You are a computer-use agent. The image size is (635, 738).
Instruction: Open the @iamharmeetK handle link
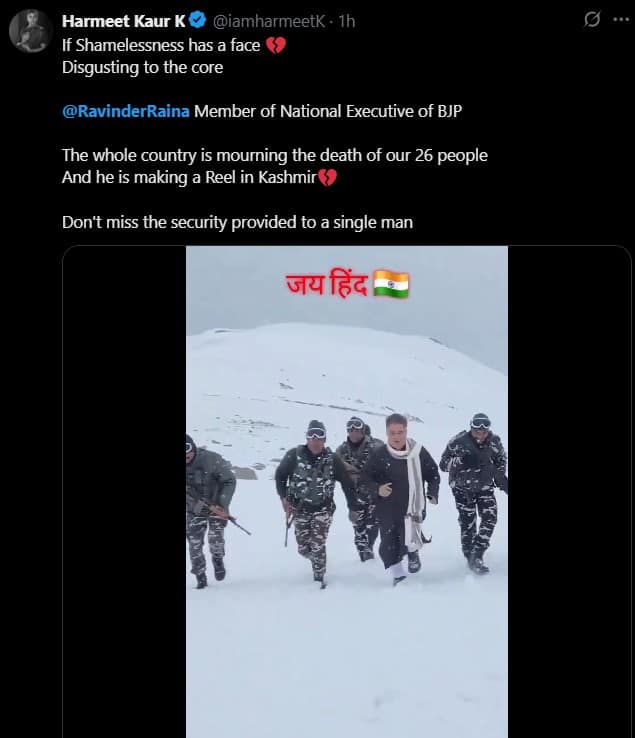(269, 21)
